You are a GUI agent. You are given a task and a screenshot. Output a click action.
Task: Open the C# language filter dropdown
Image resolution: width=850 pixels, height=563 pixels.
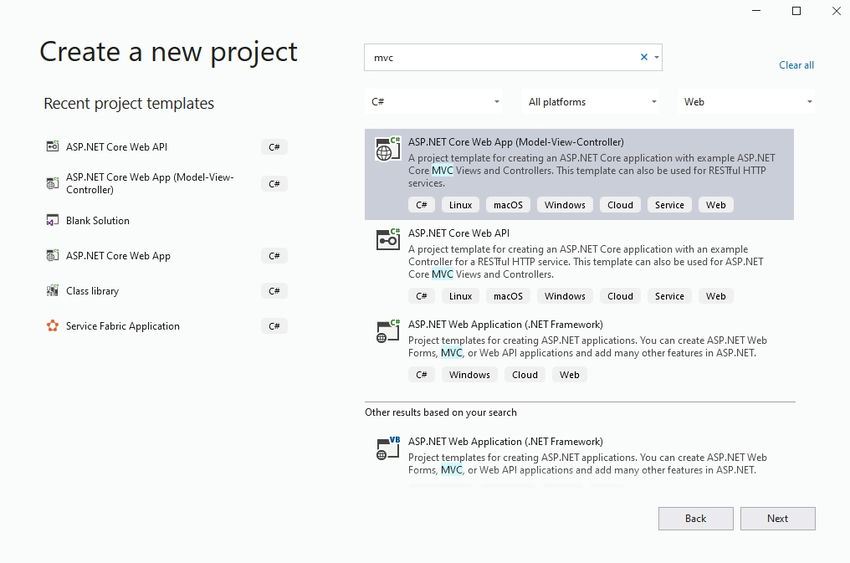[x=433, y=102]
